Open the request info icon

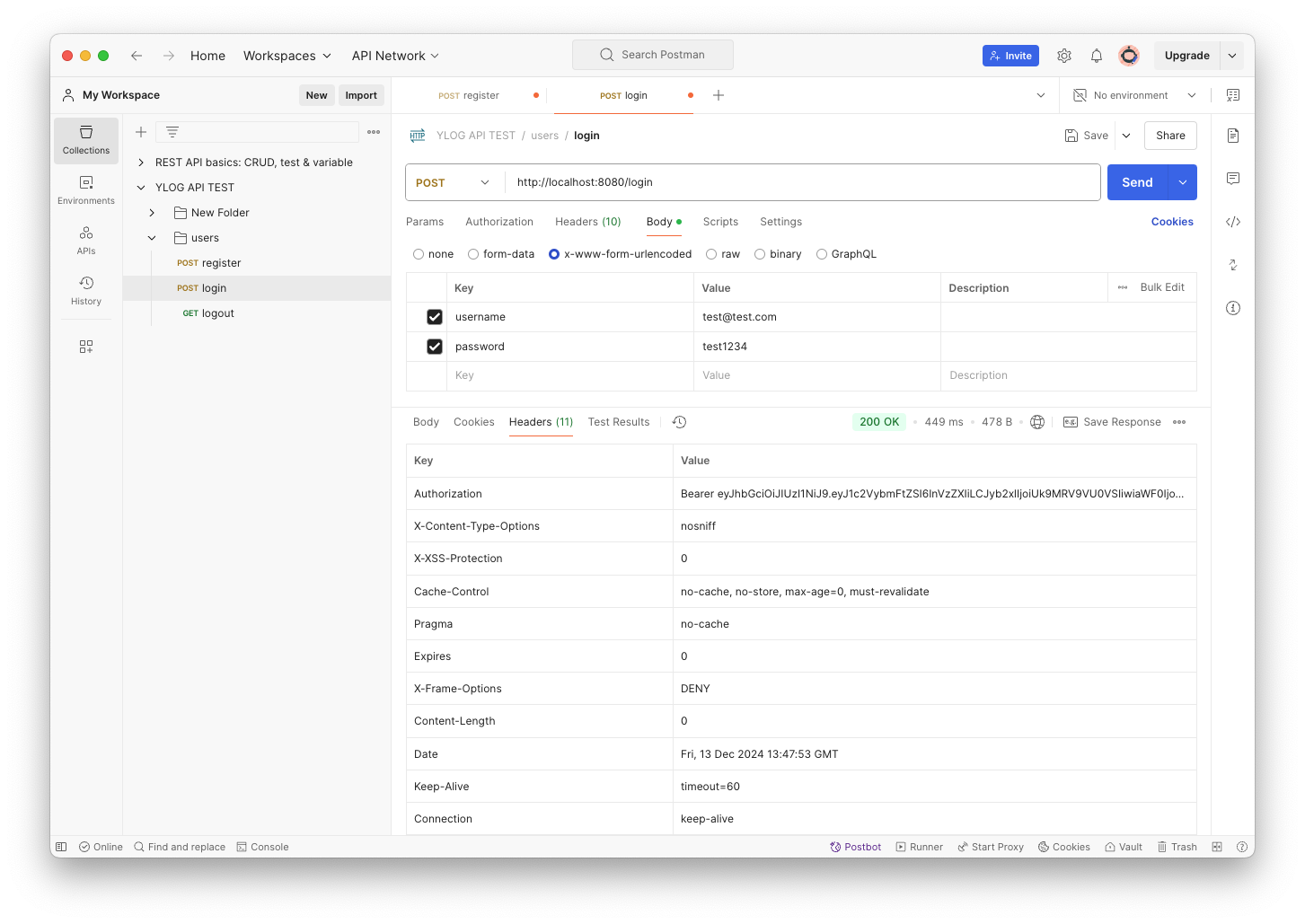[1233, 308]
